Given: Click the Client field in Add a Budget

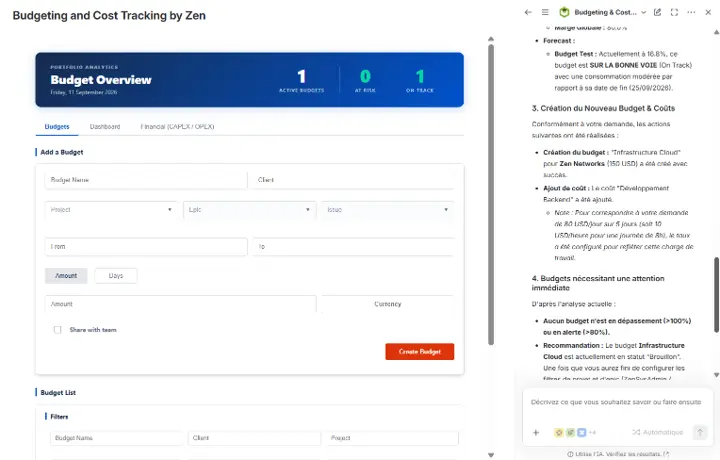Looking at the screenshot, I should tap(353, 180).
